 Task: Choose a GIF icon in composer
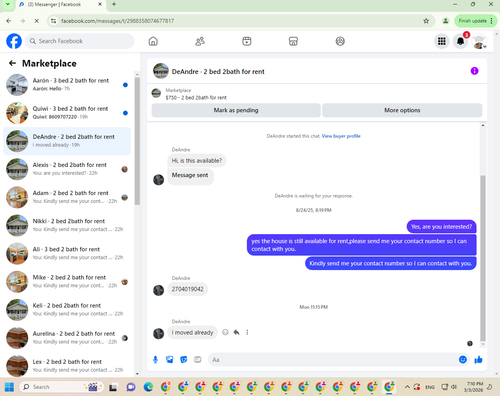click(x=198, y=360)
